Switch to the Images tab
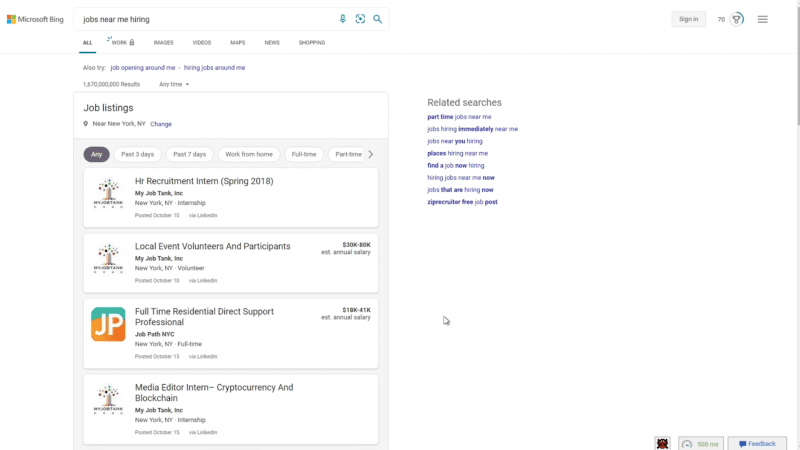 (163, 43)
